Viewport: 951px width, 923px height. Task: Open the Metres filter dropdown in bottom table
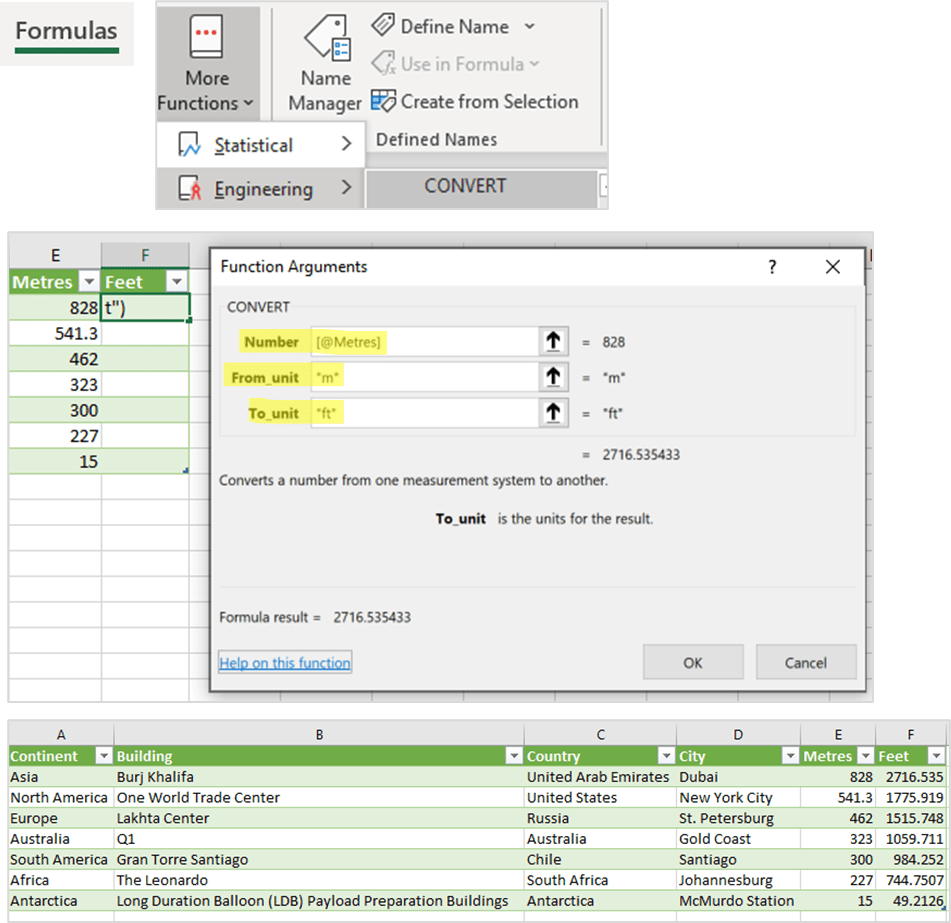866,756
